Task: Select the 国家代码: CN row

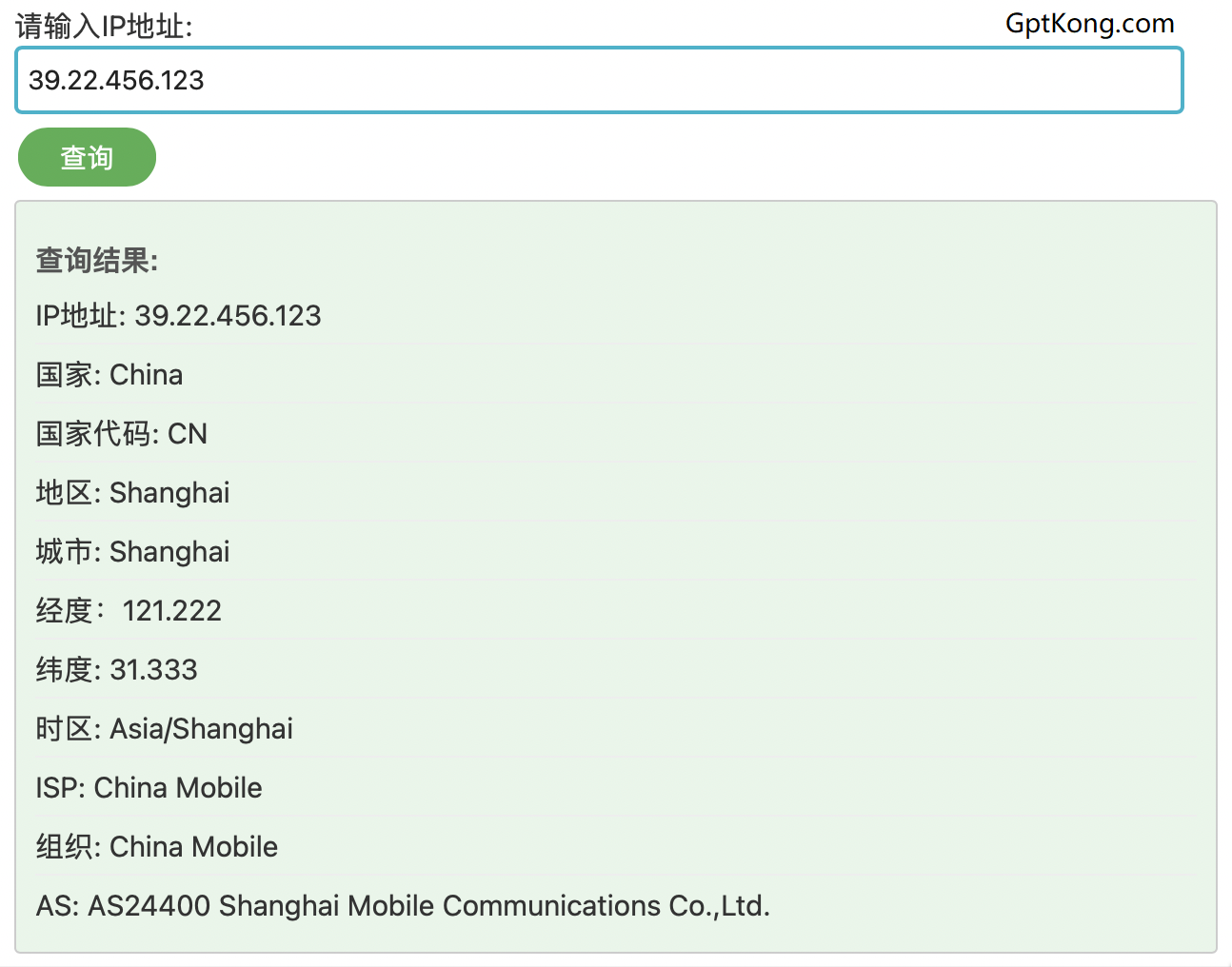Action: [615, 434]
